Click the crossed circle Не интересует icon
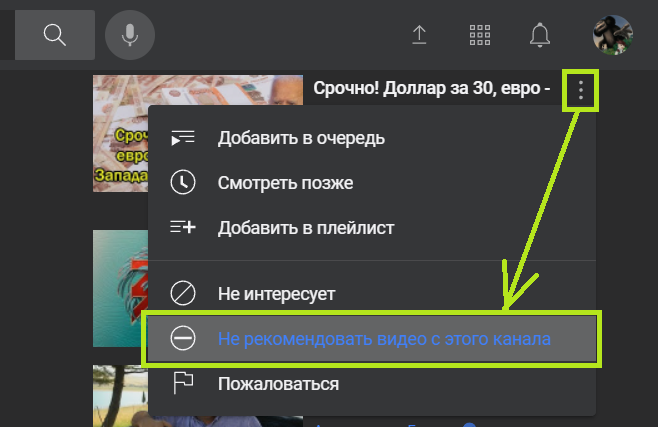The width and height of the screenshot is (658, 427). point(183,293)
